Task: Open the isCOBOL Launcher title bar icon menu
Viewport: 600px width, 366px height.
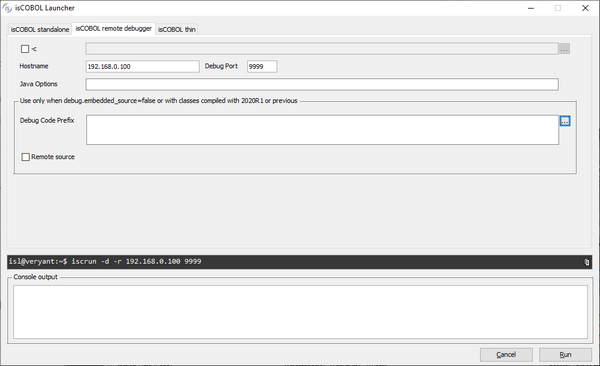Action: 7,8
